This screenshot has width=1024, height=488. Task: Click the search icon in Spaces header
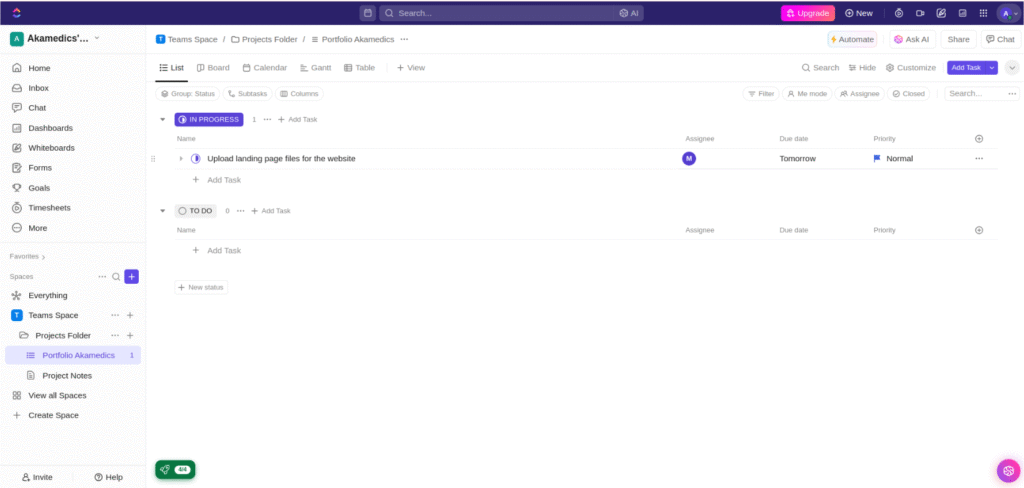click(x=116, y=276)
